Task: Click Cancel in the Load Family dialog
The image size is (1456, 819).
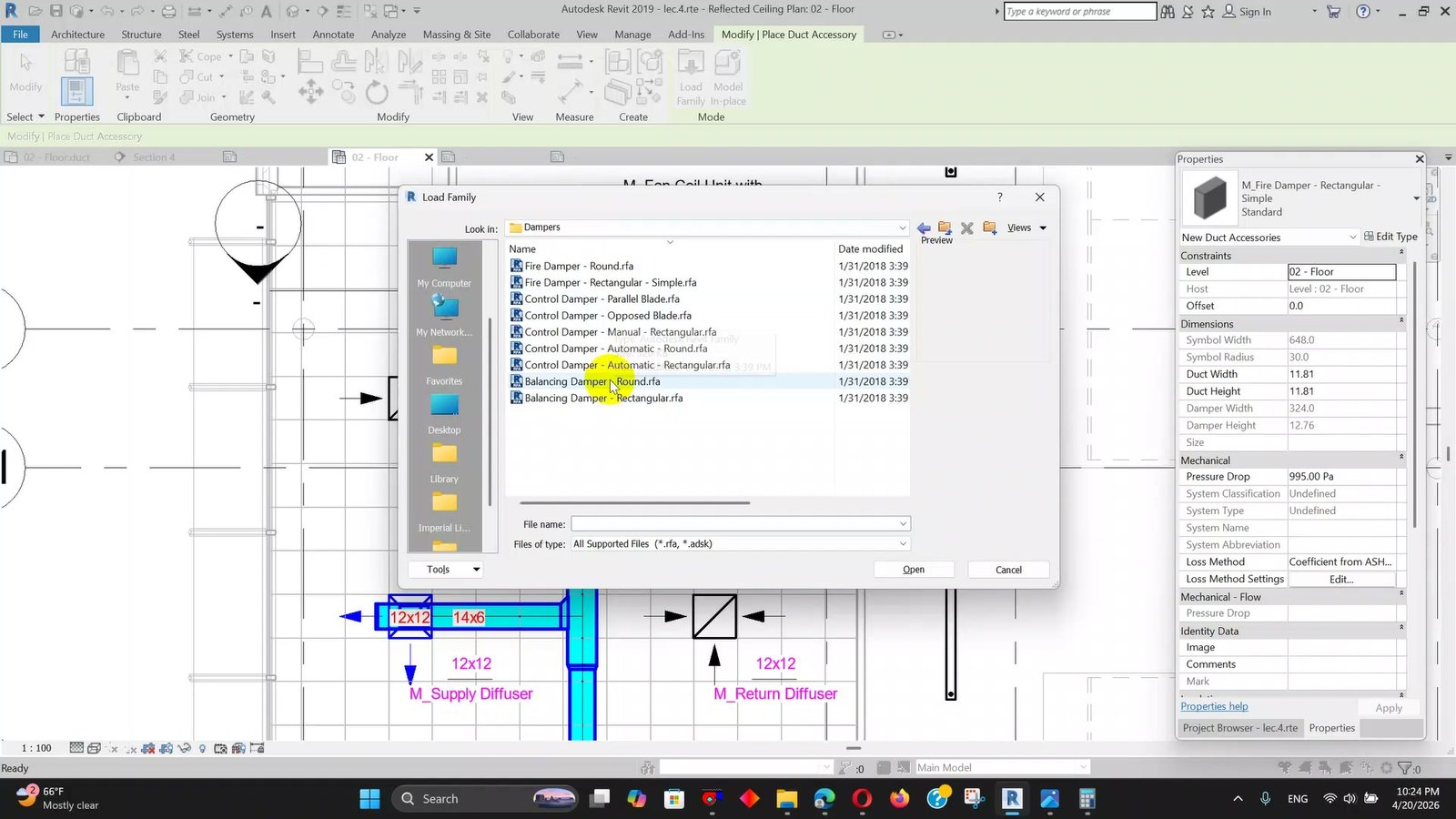Action: pos(1008,570)
